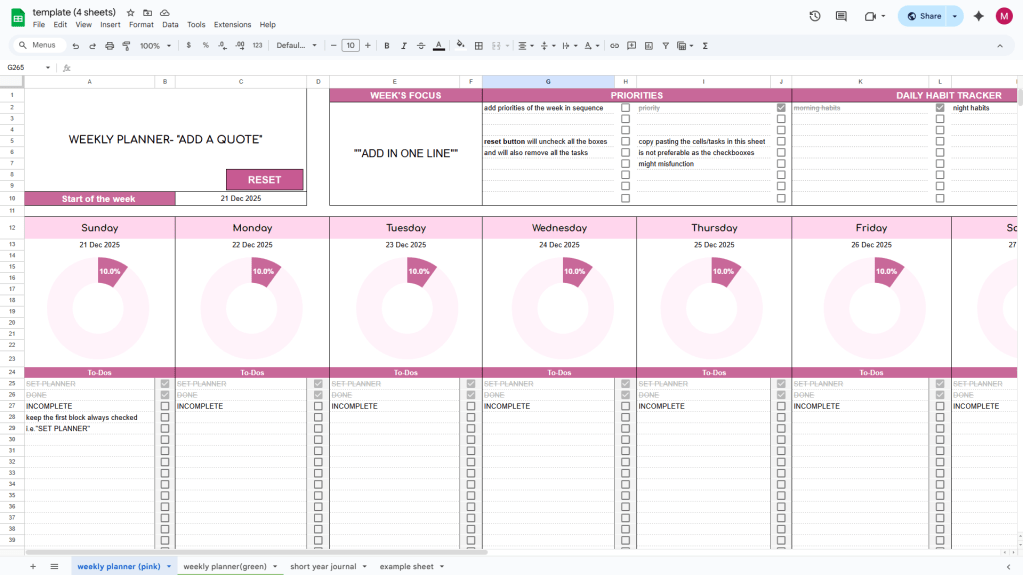The height and width of the screenshot is (575, 1023).
Task: Open the fill color picker
Action: click(x=460, y=46)
